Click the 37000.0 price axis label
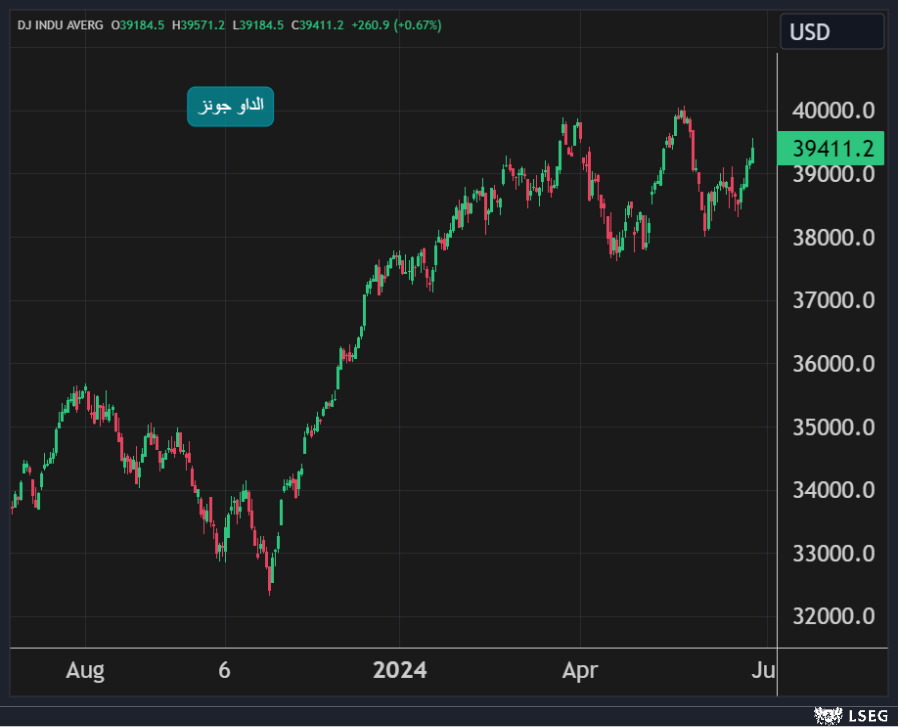The height and width of the screenshot is (727, 898). pyautogui.click(x=834, y=300)
